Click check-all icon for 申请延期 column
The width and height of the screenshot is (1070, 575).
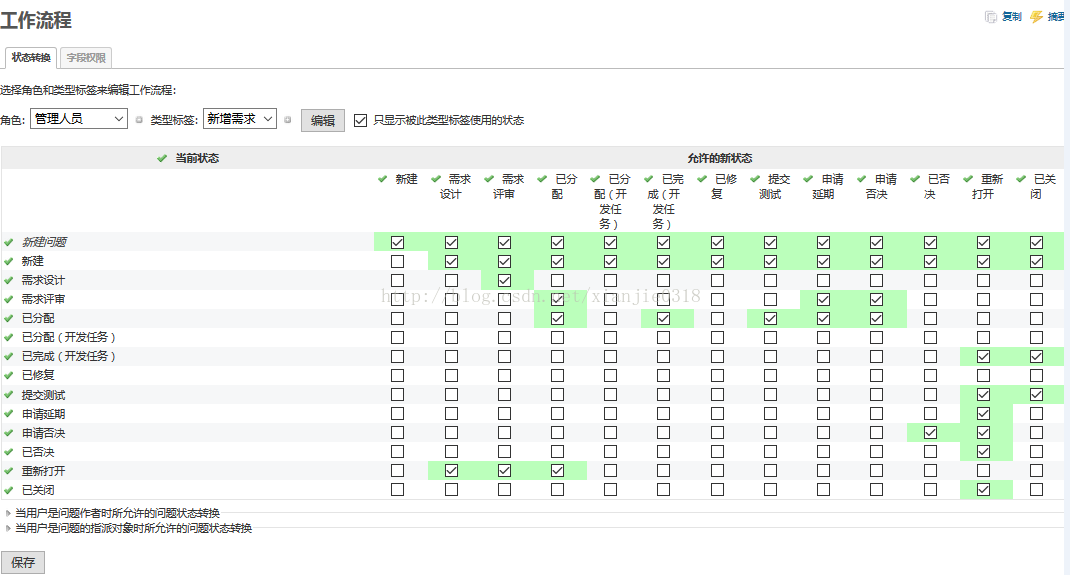(x=808, y=179)
